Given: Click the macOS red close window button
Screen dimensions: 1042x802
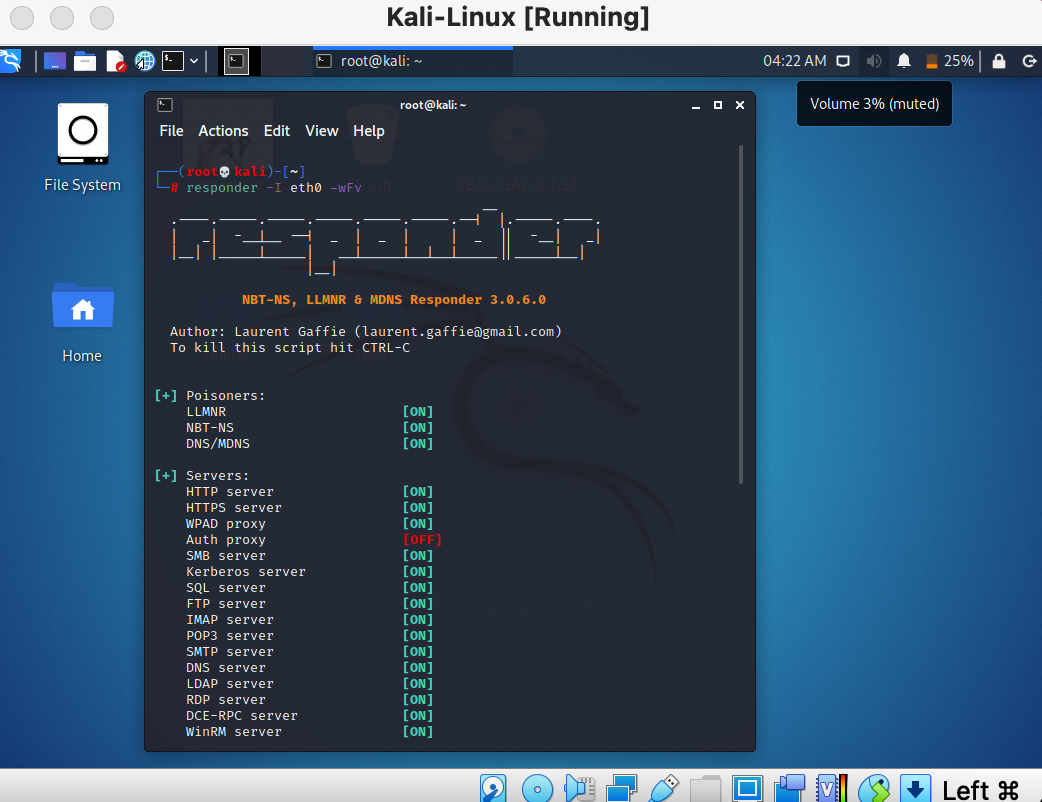Looking at the screenshot, I should coord(22,17).
